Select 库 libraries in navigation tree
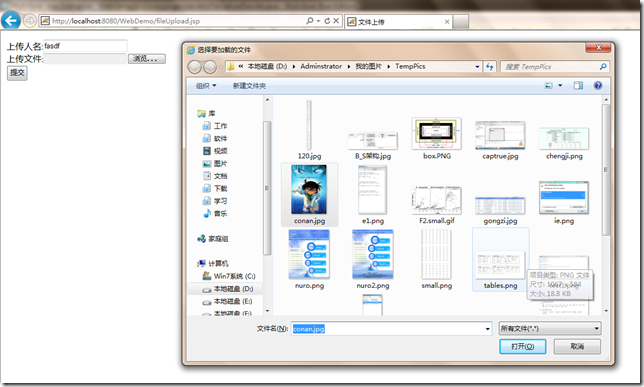Image resolution: width=644 pixels, height=387 pixels. (x=206, y=113)
